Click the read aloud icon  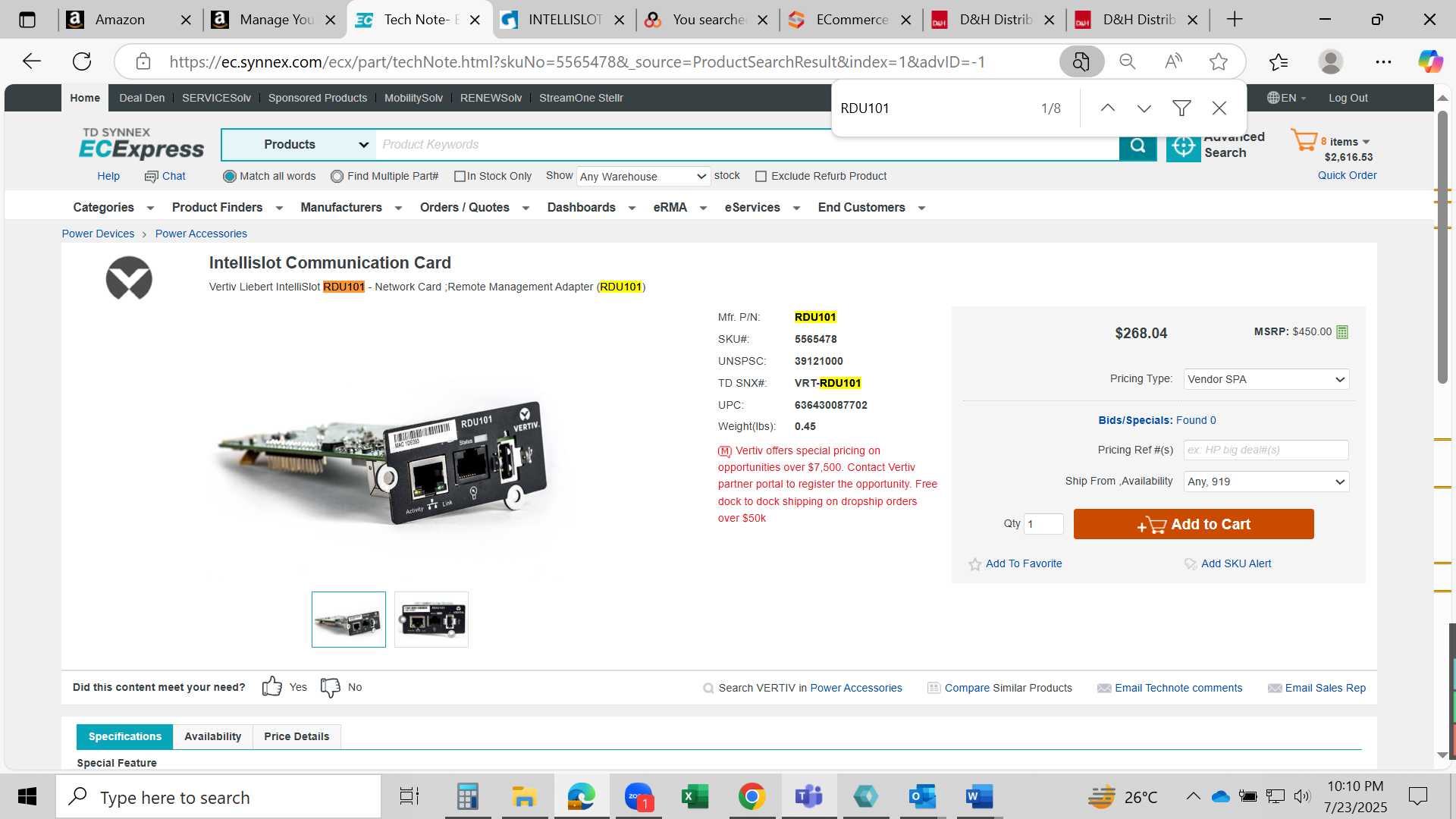(1173, 61)
